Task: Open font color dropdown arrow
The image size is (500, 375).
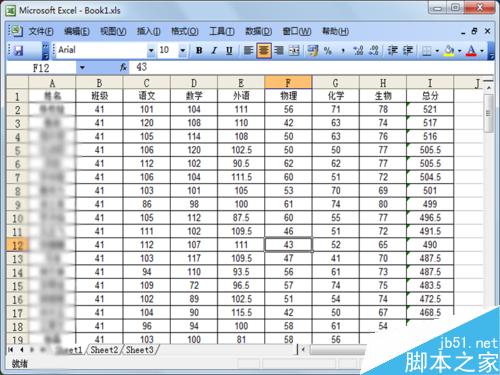Action: tap(482, 51)
